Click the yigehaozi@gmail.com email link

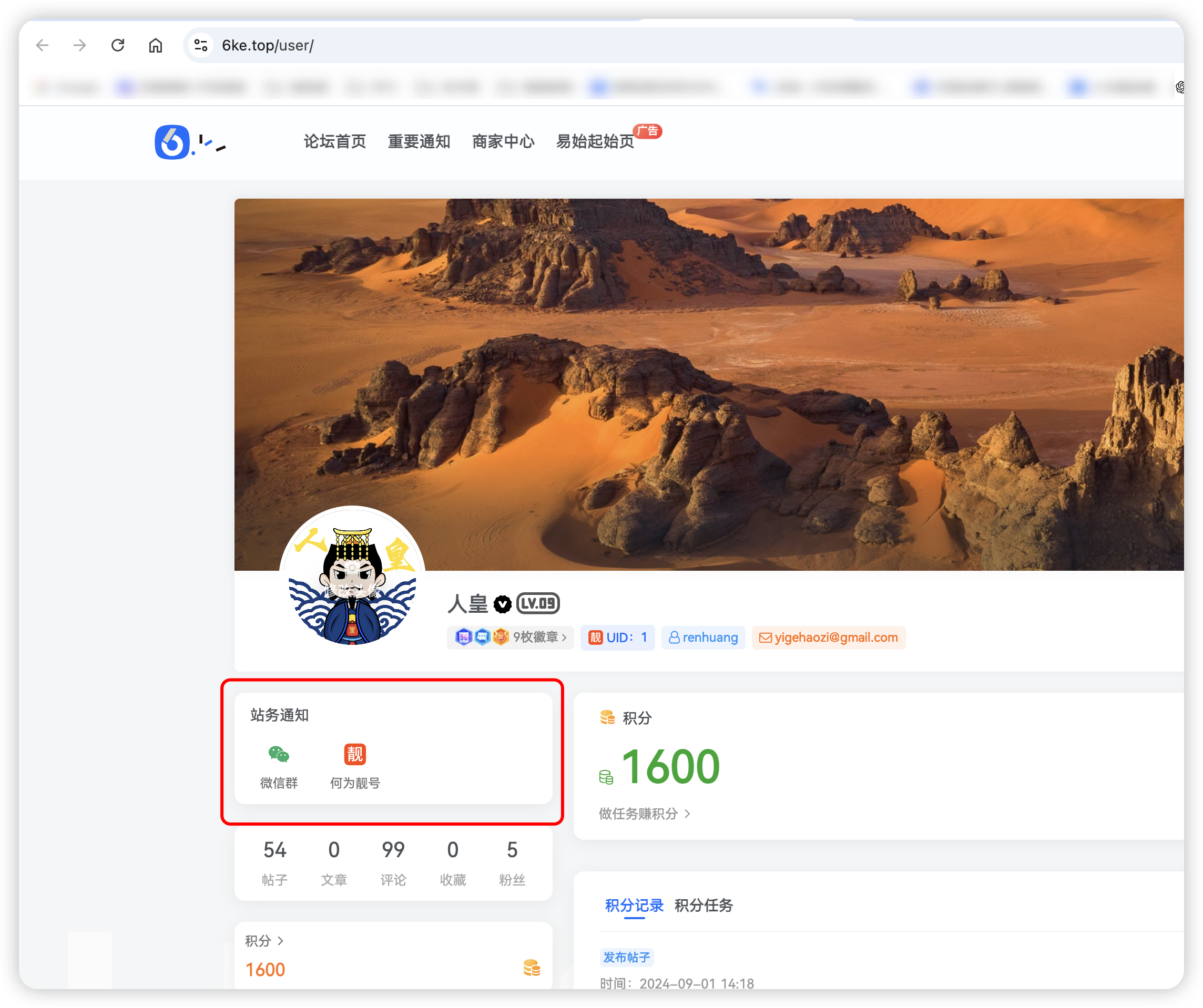(837, 637)
